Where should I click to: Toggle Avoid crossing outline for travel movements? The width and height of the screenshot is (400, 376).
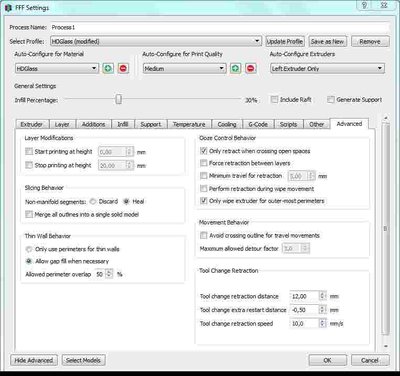point(203,235)
